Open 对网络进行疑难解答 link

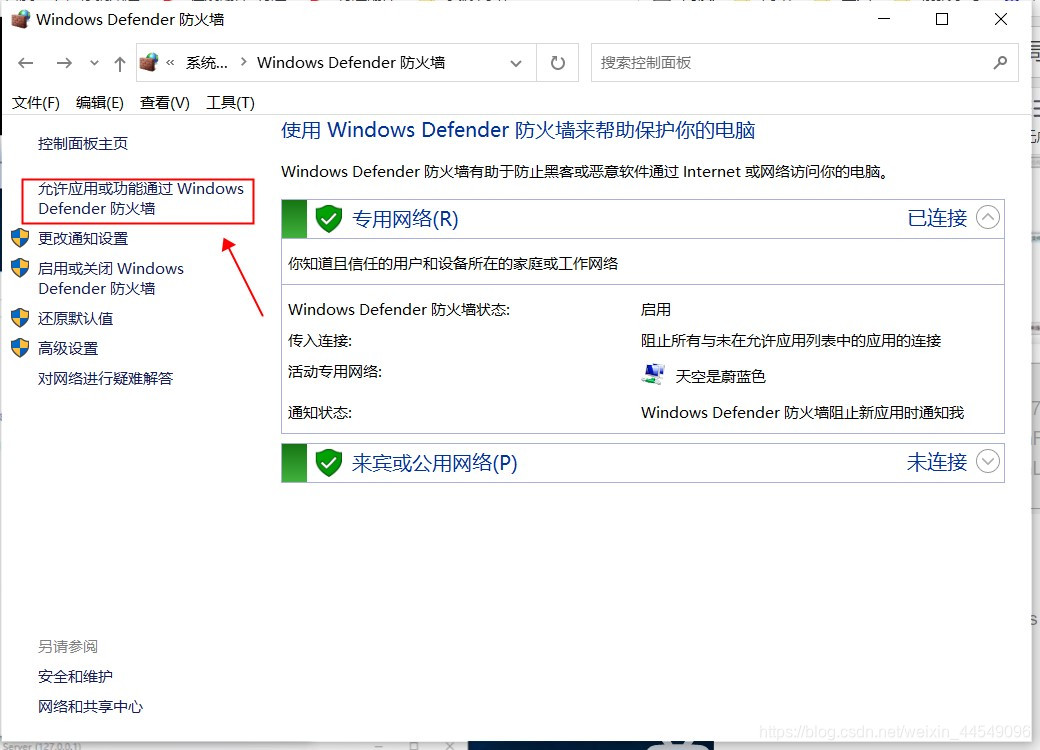(105, 378)
